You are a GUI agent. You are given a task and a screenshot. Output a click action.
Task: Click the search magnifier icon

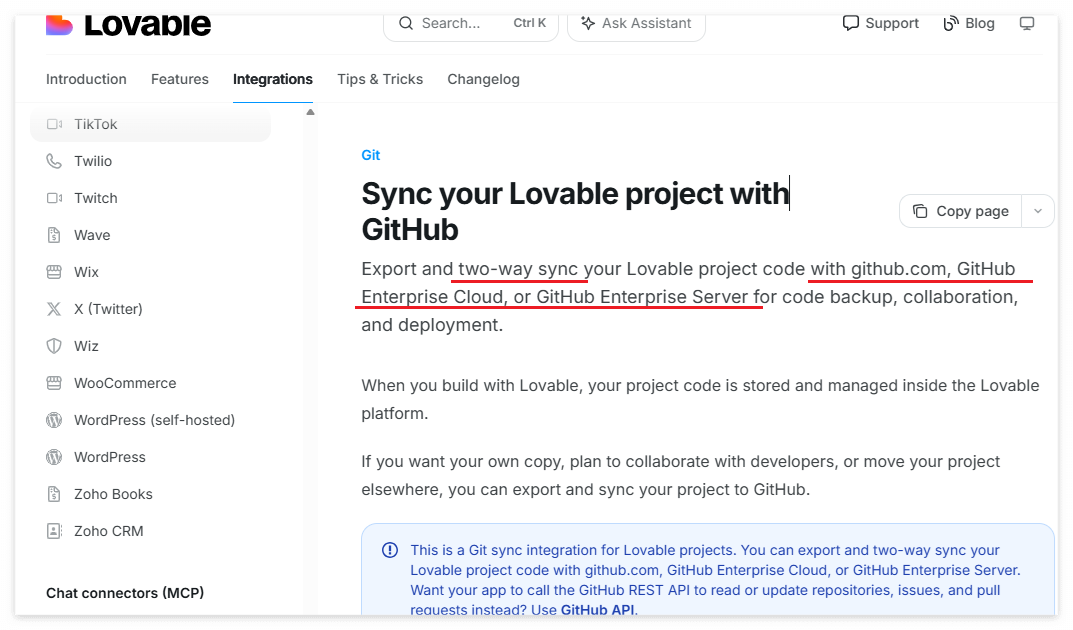pos(406,23)
